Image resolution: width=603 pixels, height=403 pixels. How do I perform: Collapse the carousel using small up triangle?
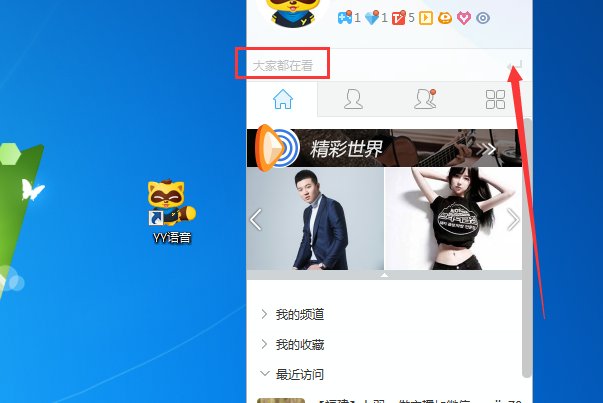click(x=384, y=275)
